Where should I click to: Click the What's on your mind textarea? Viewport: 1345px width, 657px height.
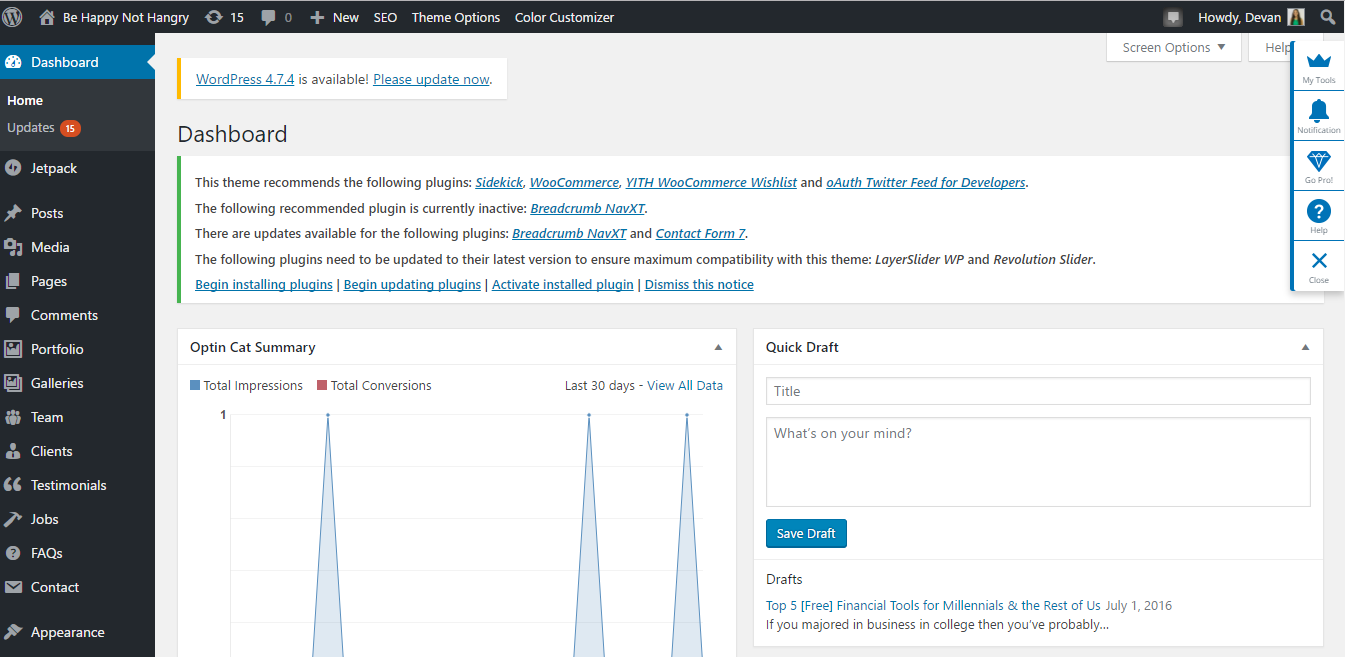(1038, 462)
